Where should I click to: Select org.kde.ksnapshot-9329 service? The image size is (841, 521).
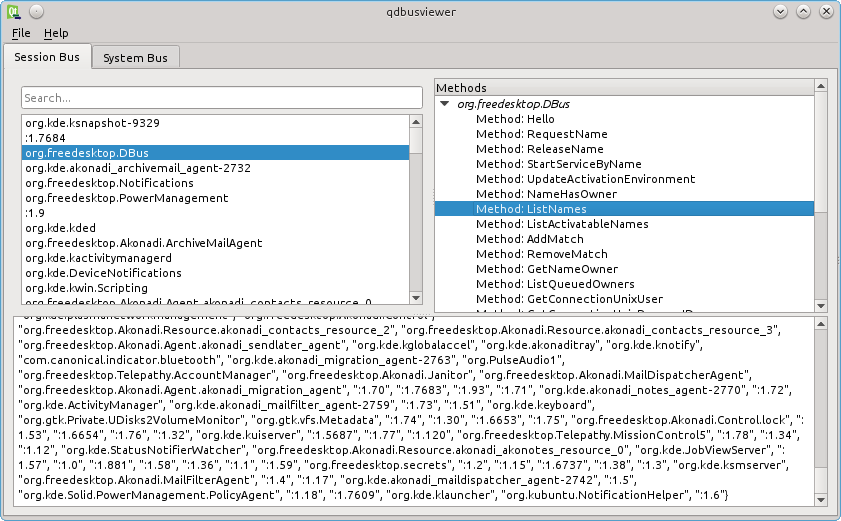coord(92,123)
